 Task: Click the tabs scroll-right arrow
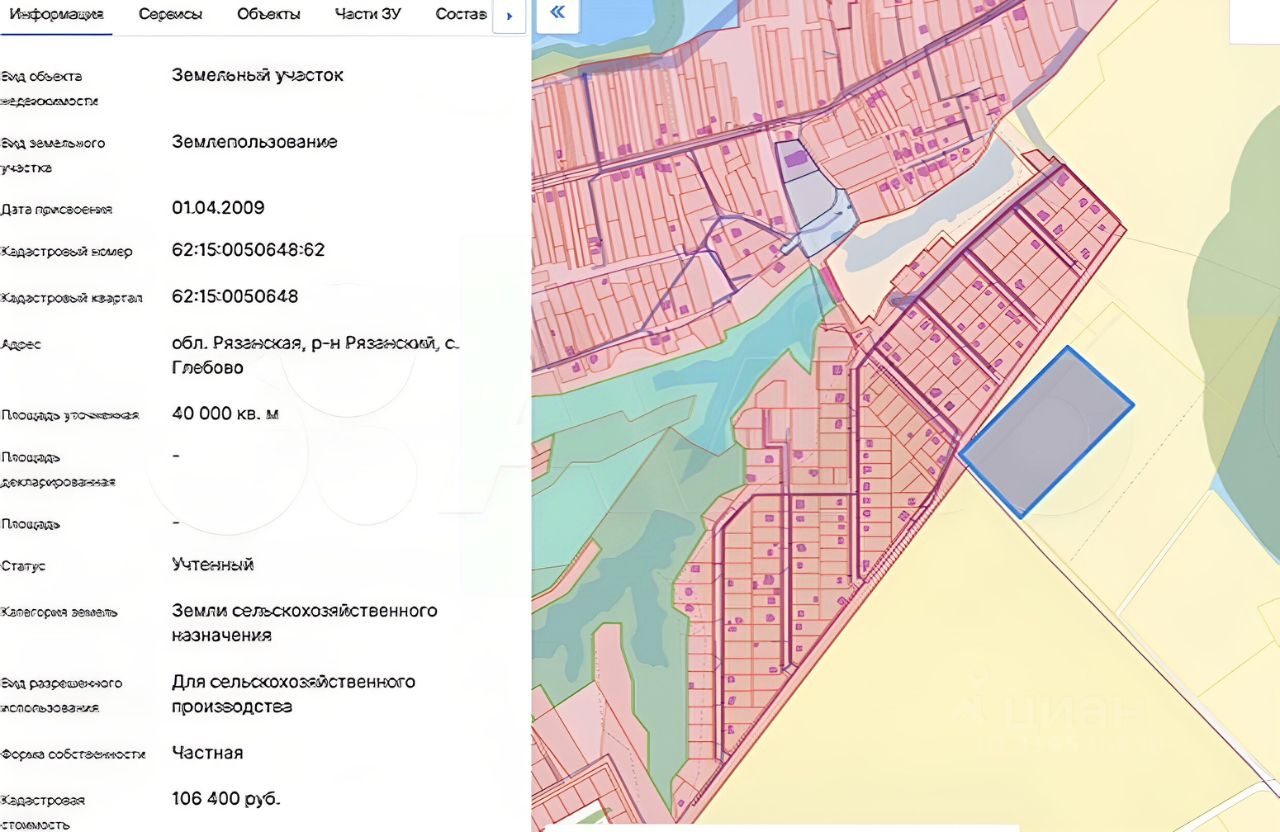510,16
